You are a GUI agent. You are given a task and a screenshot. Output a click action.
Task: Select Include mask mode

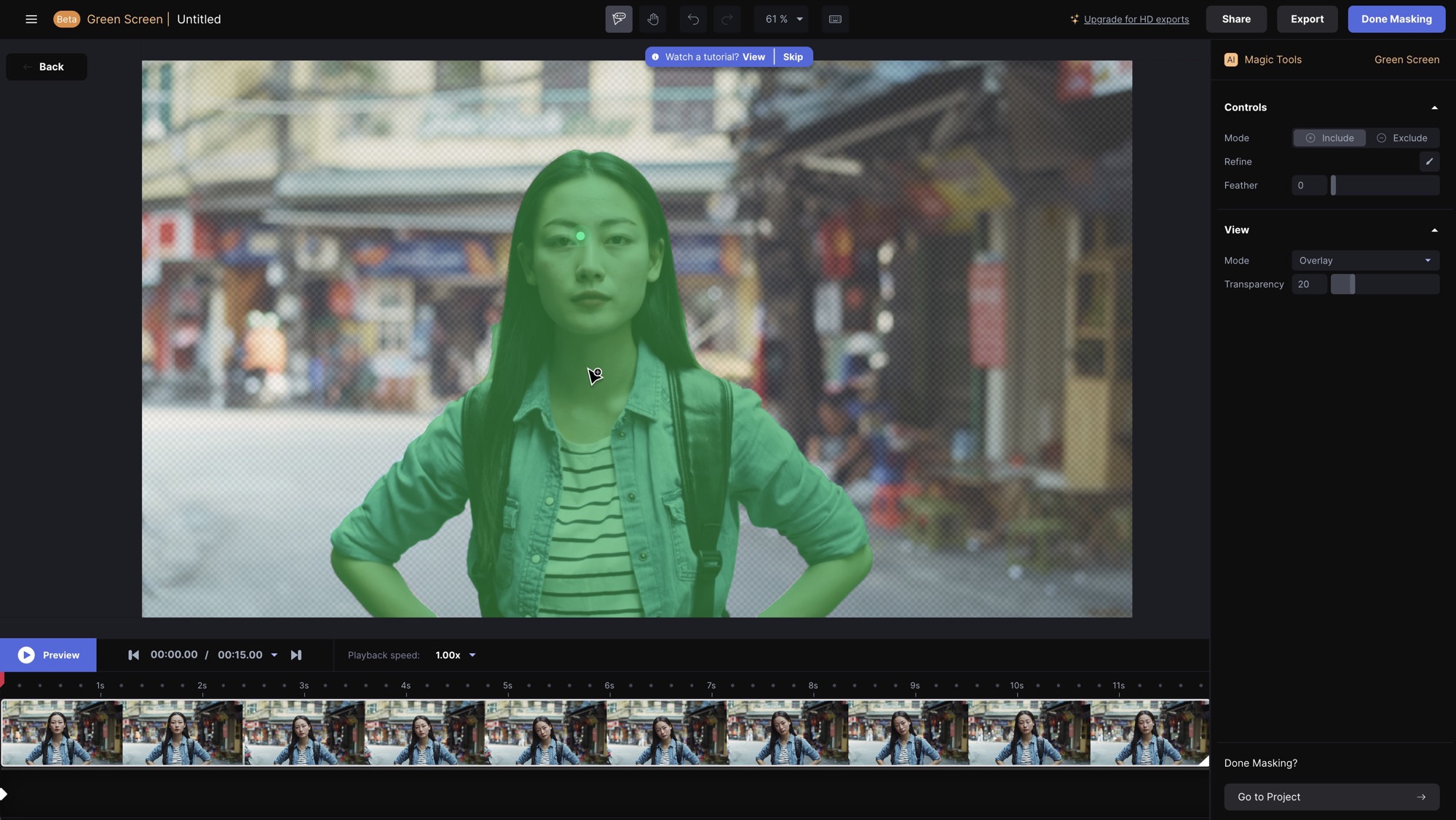tap(1329, 138)
